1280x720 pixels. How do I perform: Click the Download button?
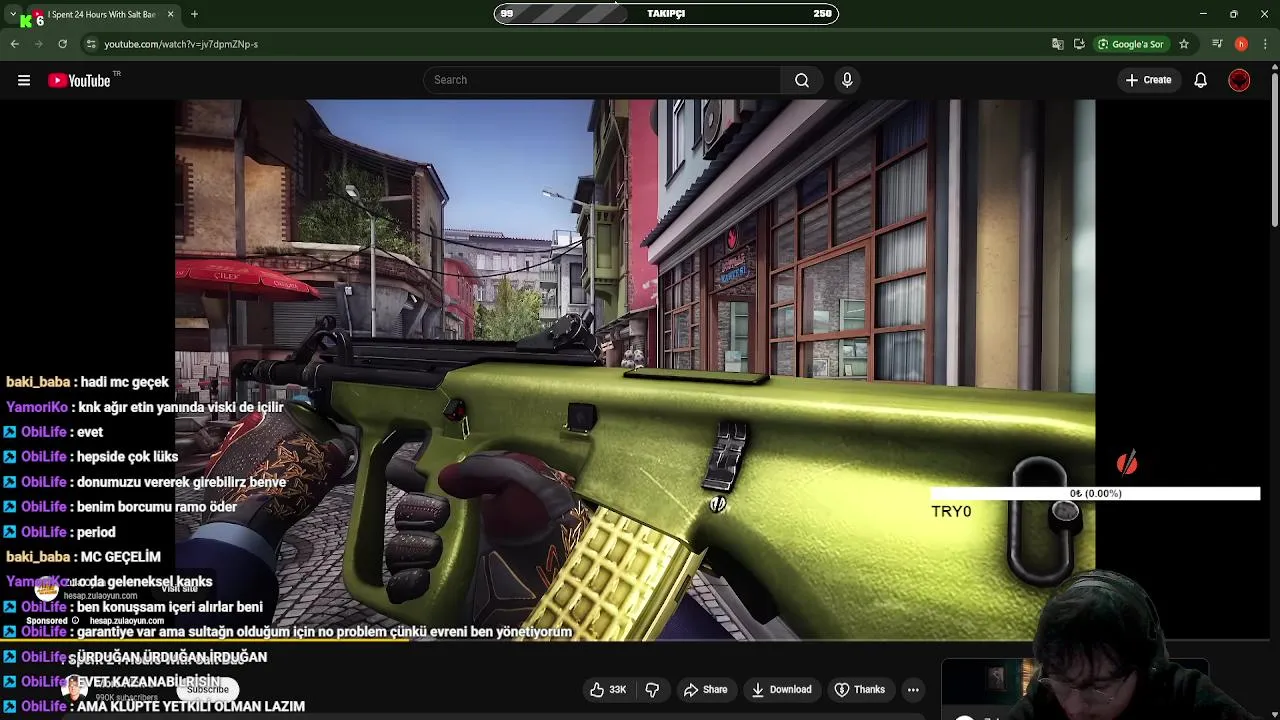point(781,690)
